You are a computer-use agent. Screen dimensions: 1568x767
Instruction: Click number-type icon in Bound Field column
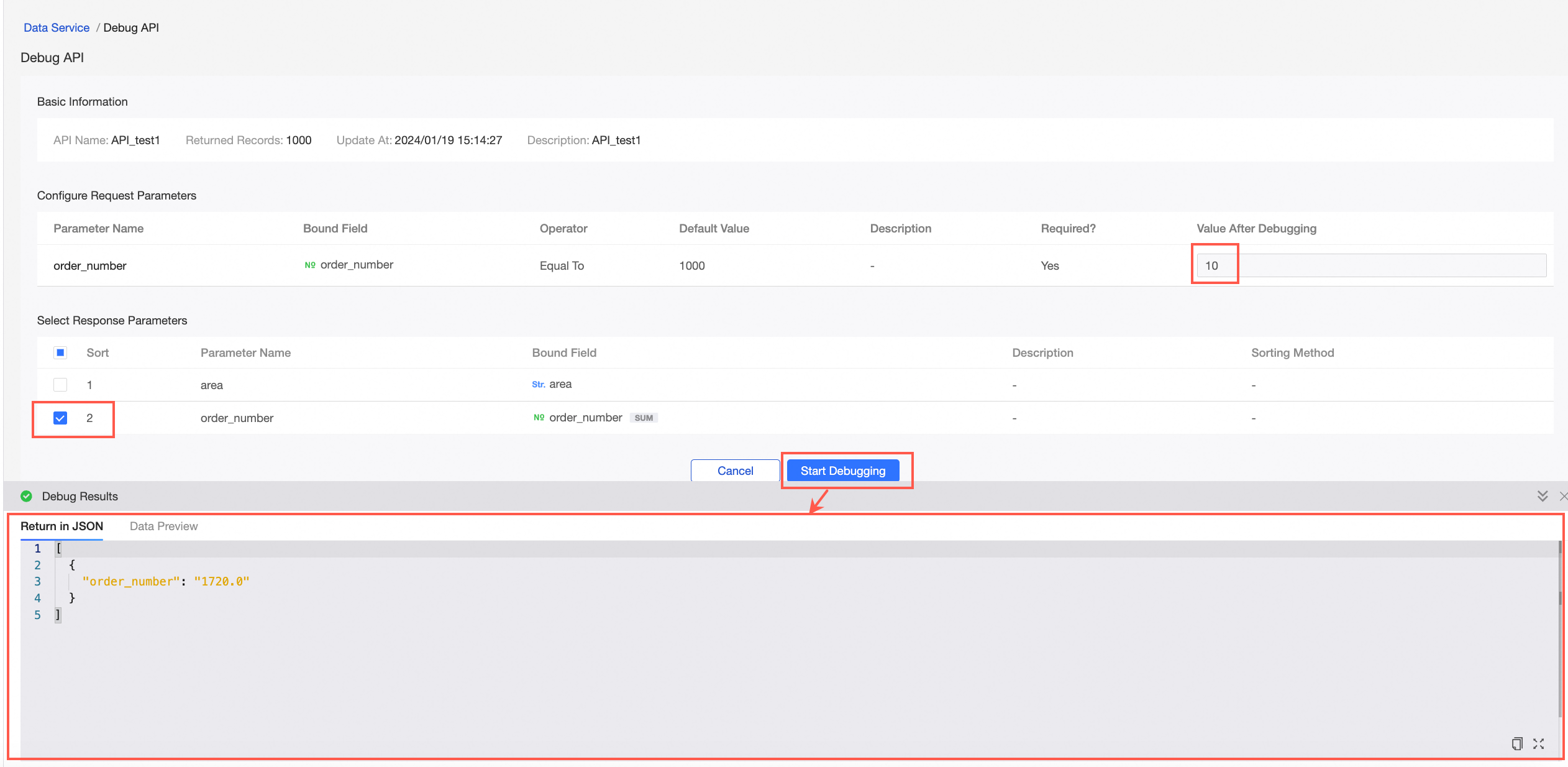point(309,265)
